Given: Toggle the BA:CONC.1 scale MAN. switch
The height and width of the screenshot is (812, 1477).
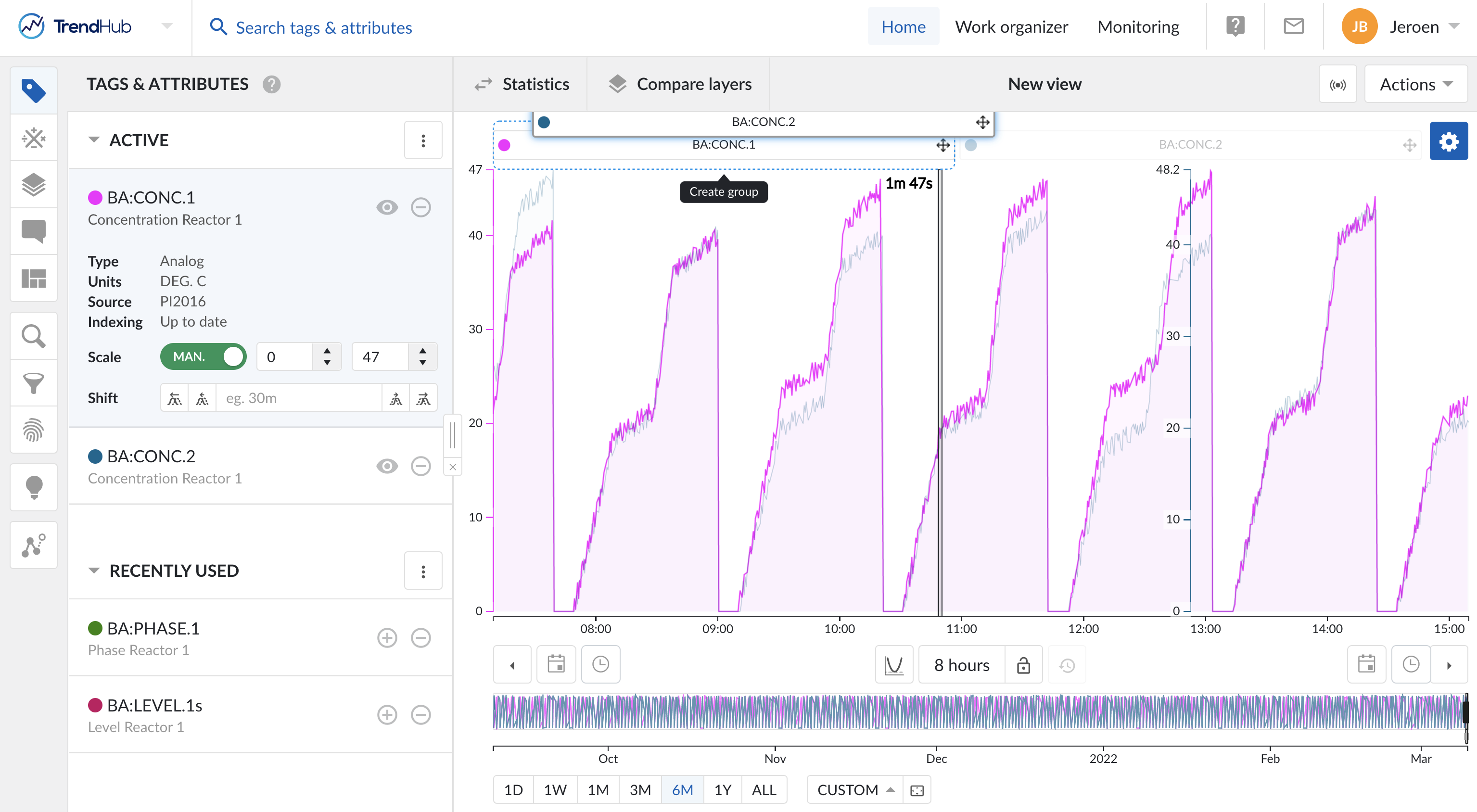Looking at the screenshot, I should [x=203, y=356].
